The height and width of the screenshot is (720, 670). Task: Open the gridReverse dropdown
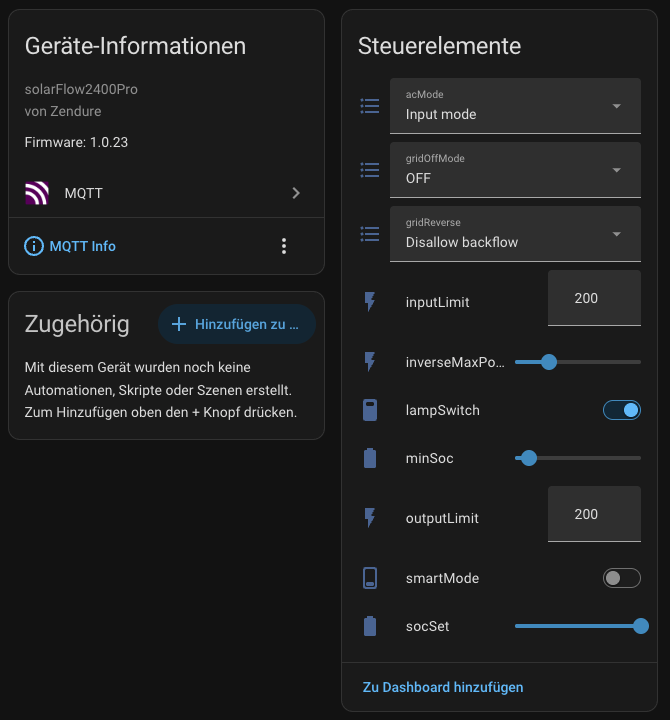(x=515, y=234)
